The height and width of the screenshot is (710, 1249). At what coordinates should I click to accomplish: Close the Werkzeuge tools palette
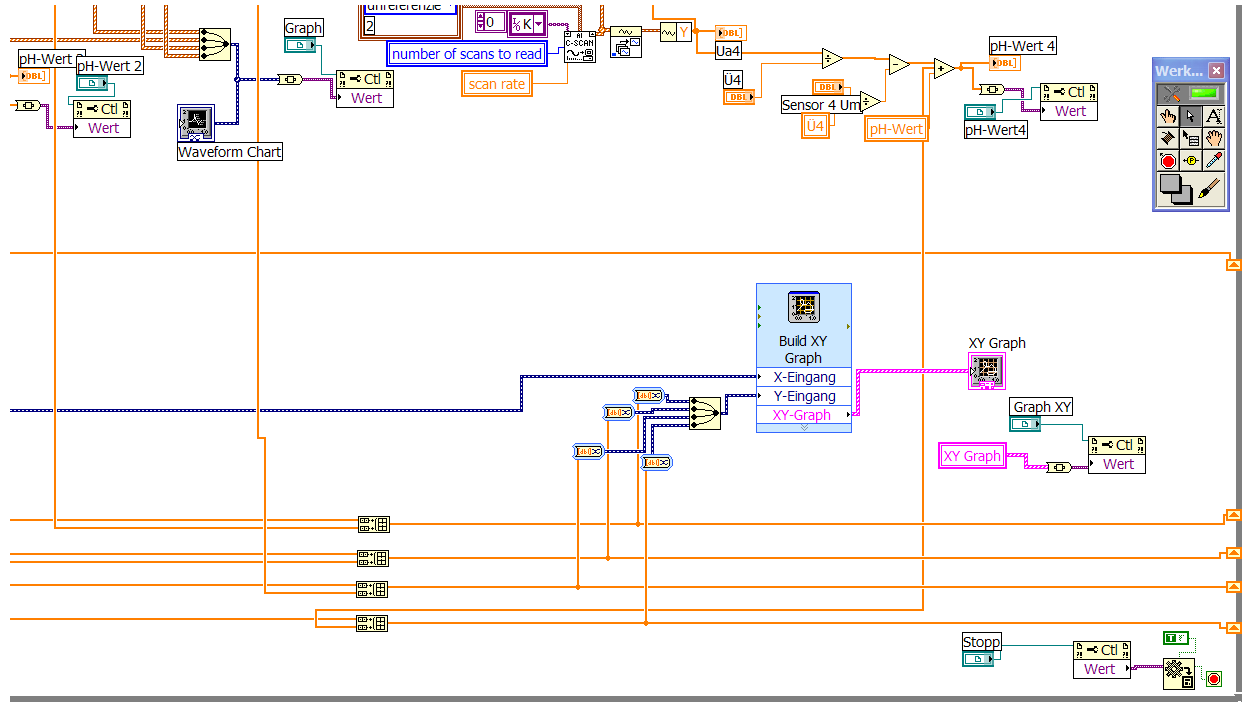tap(1216, 71)
